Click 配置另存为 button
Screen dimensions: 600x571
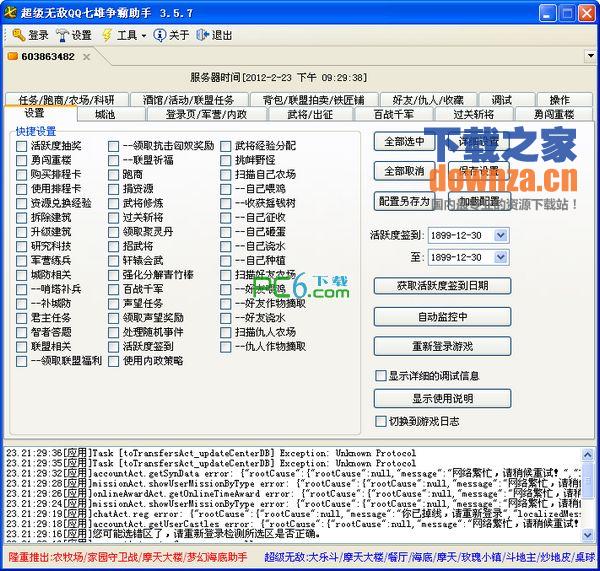tap(404, 201)
